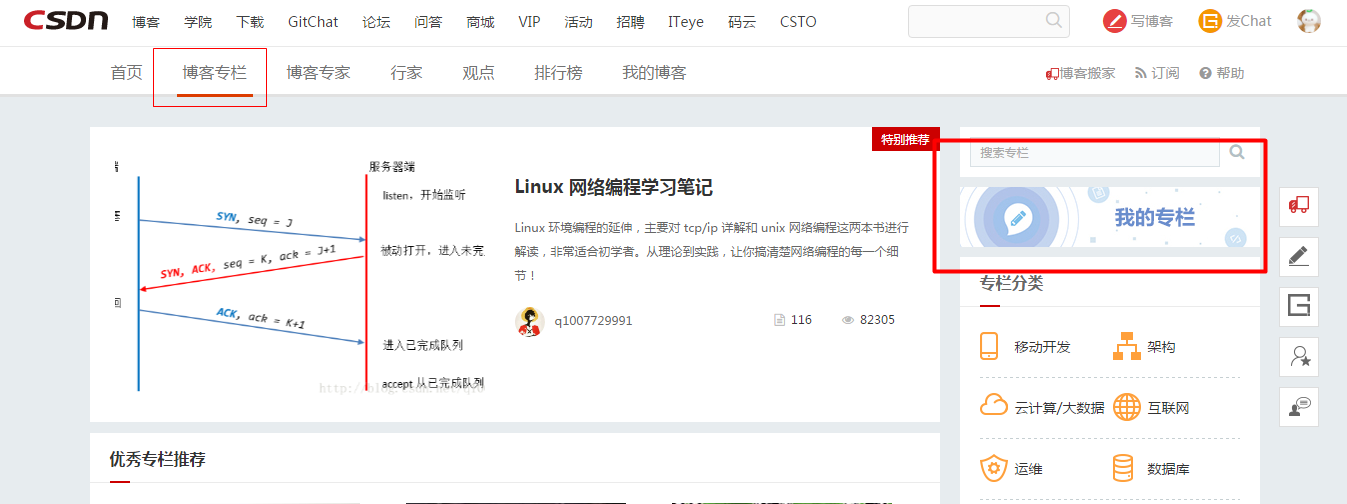Open 活动 in top navigation
1347x504 pixels.
578,21
